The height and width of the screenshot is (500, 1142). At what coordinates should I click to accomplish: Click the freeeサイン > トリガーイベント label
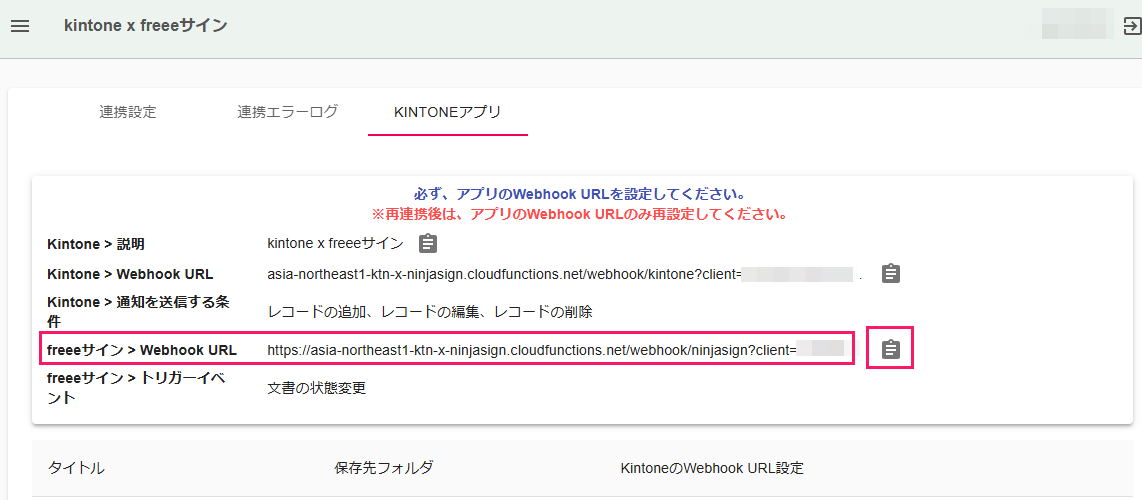[138, 388]
